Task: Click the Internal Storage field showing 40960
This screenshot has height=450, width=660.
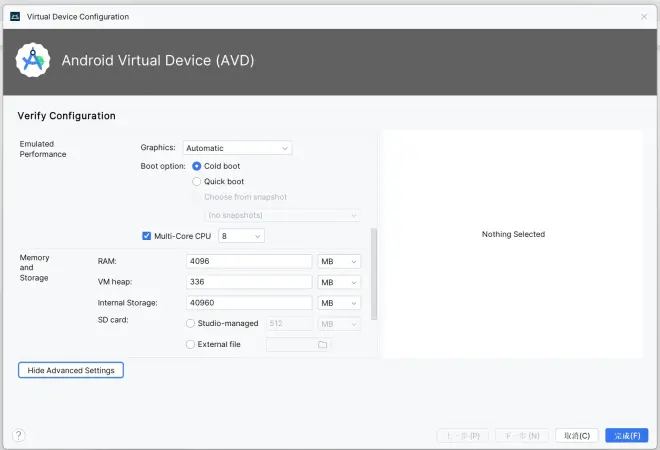Action: tap(249, 303)
